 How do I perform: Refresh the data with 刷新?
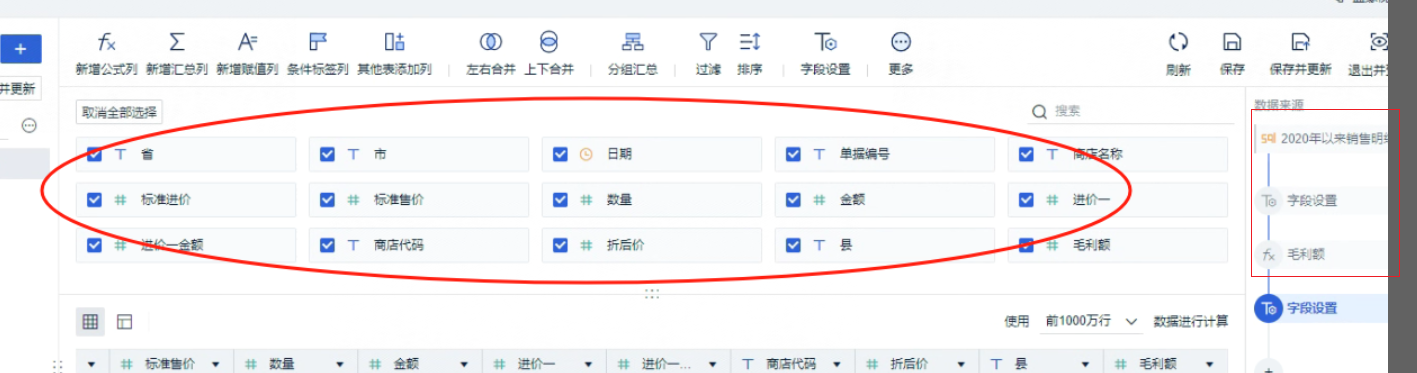(x=1178, y=52)
